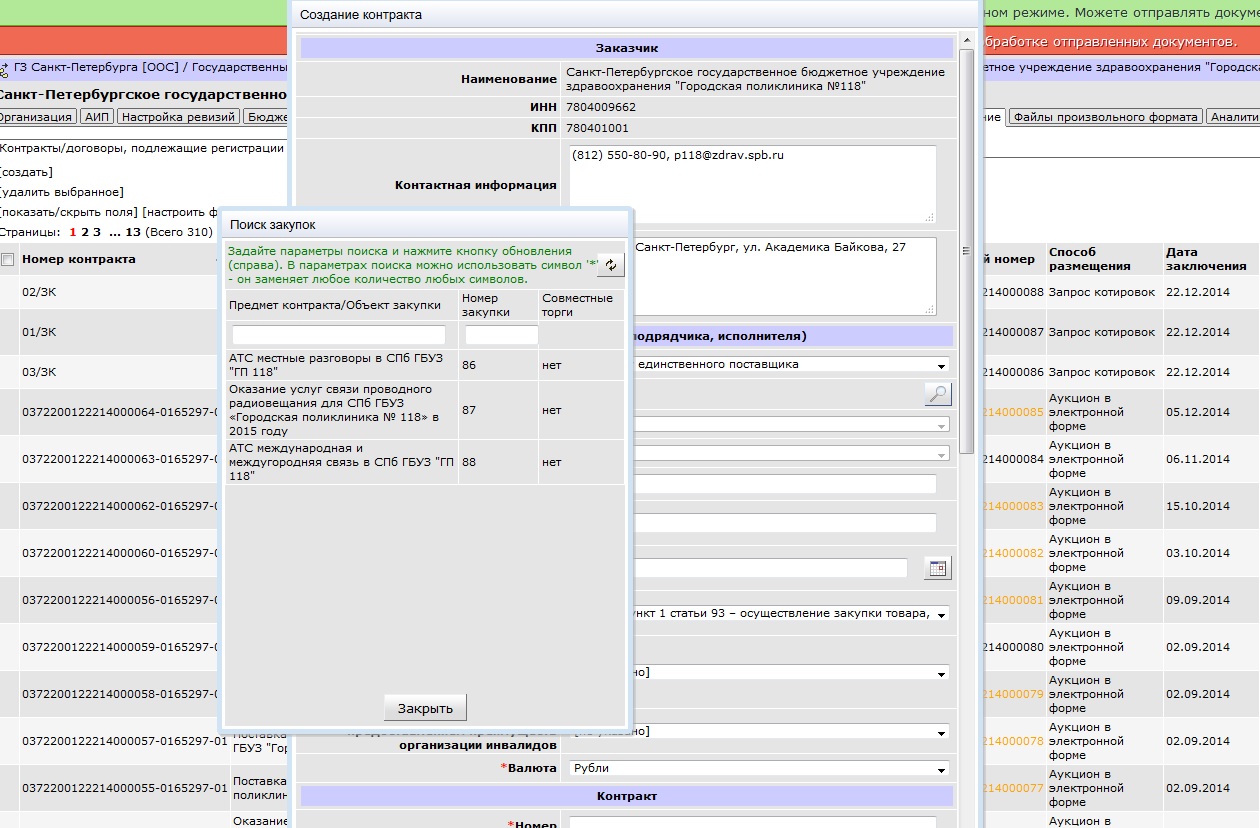Image resolution: width=1260 pixels, height=828 pixels.
Task: Tick the select-all checkbox near Номер контракта
Action: click(x=8, y=260)
